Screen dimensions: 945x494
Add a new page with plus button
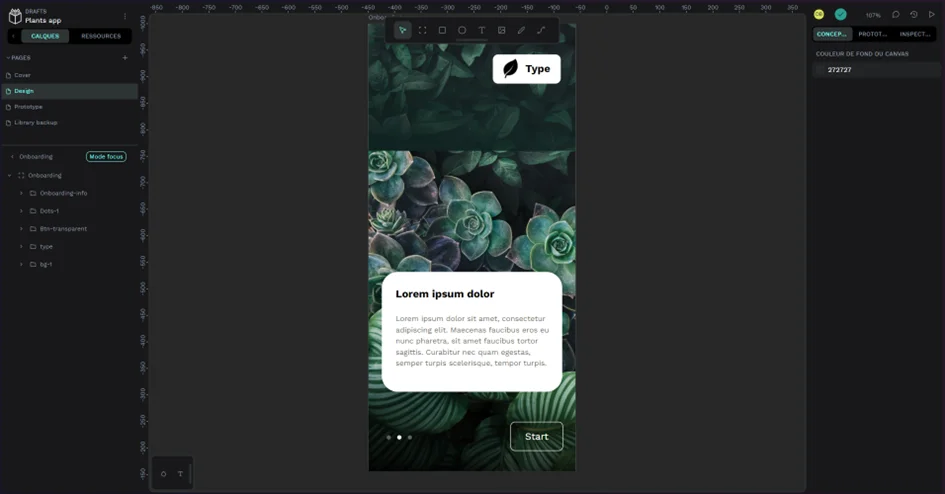(125, 58)
